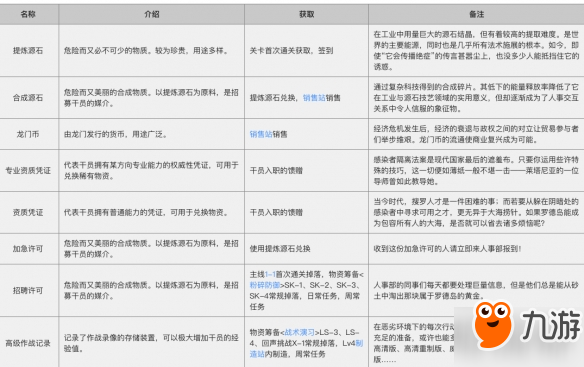The height and width of the screenshot is (367, 584).
Task: Click the 战术演习 link
Action: point(299,332)
